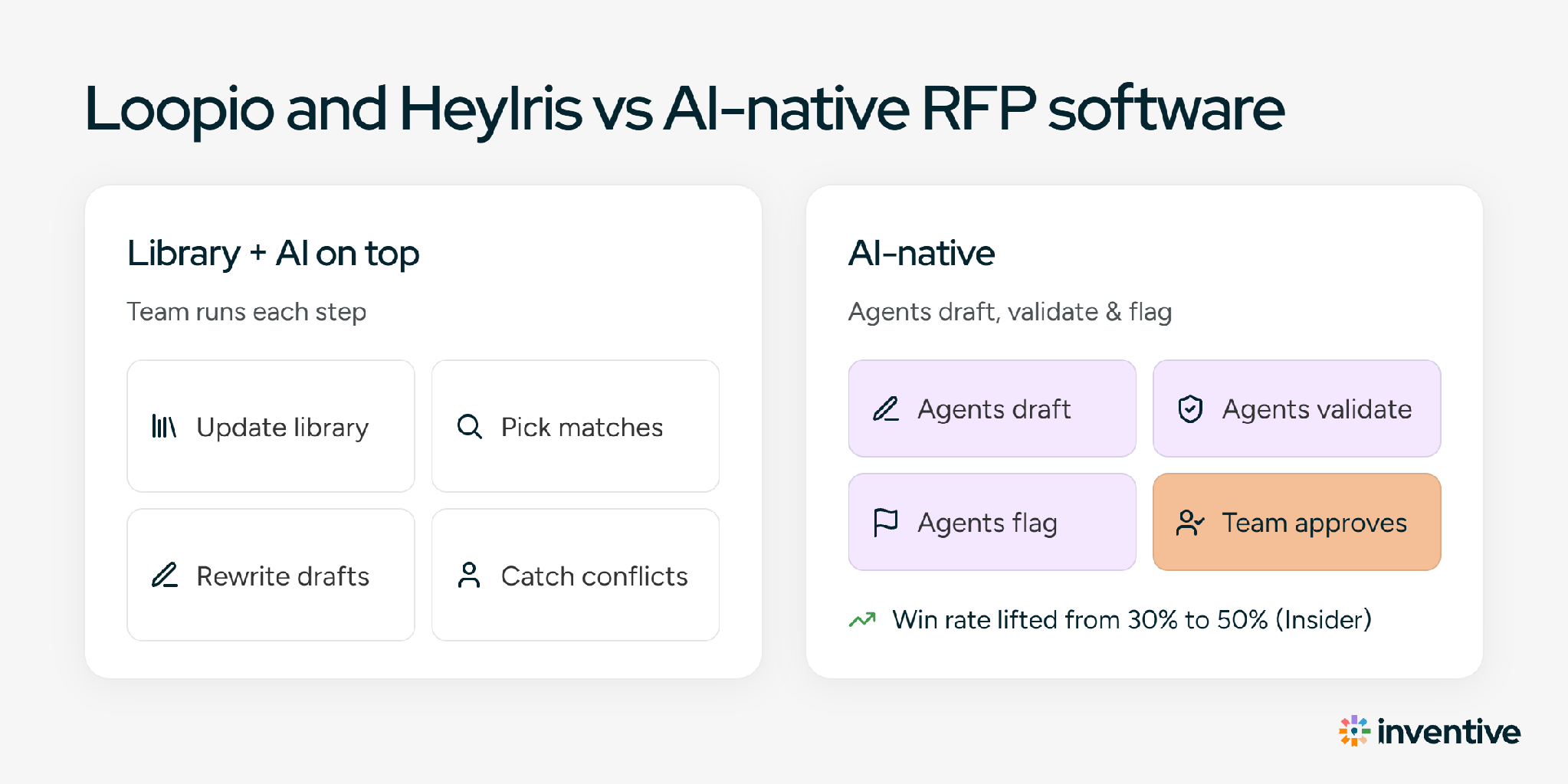
Task: Click the person icon beside Catch conflicts
Action: [469, 575]
